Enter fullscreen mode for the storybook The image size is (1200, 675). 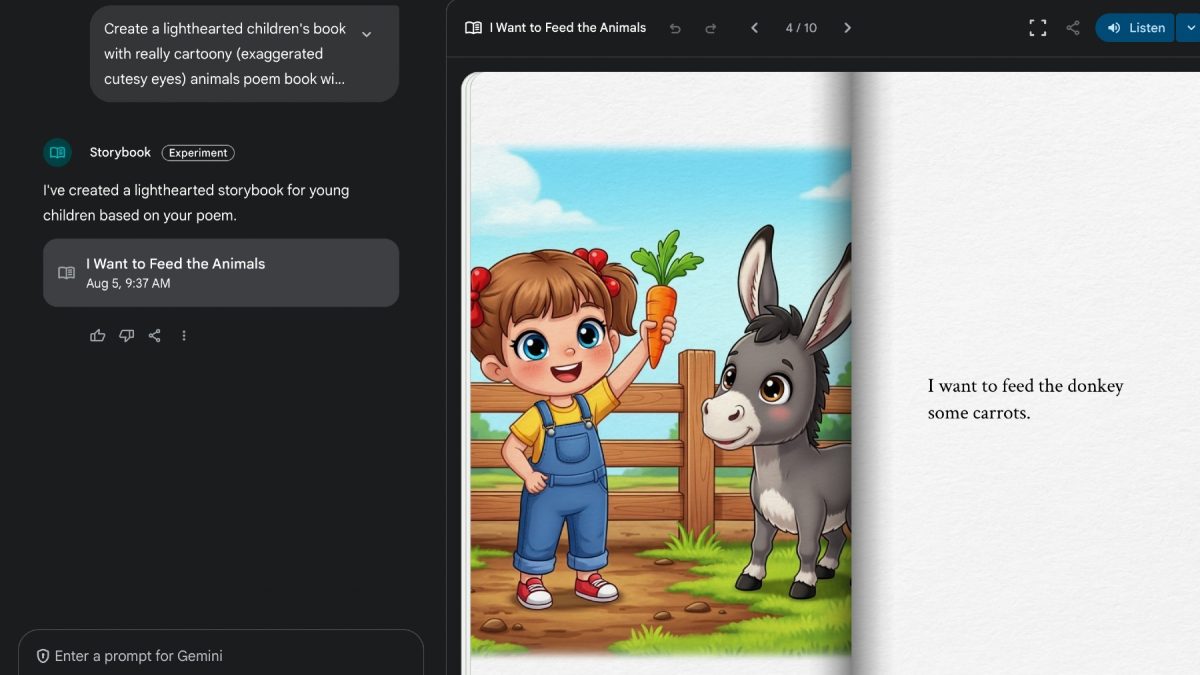point(1038,28)
